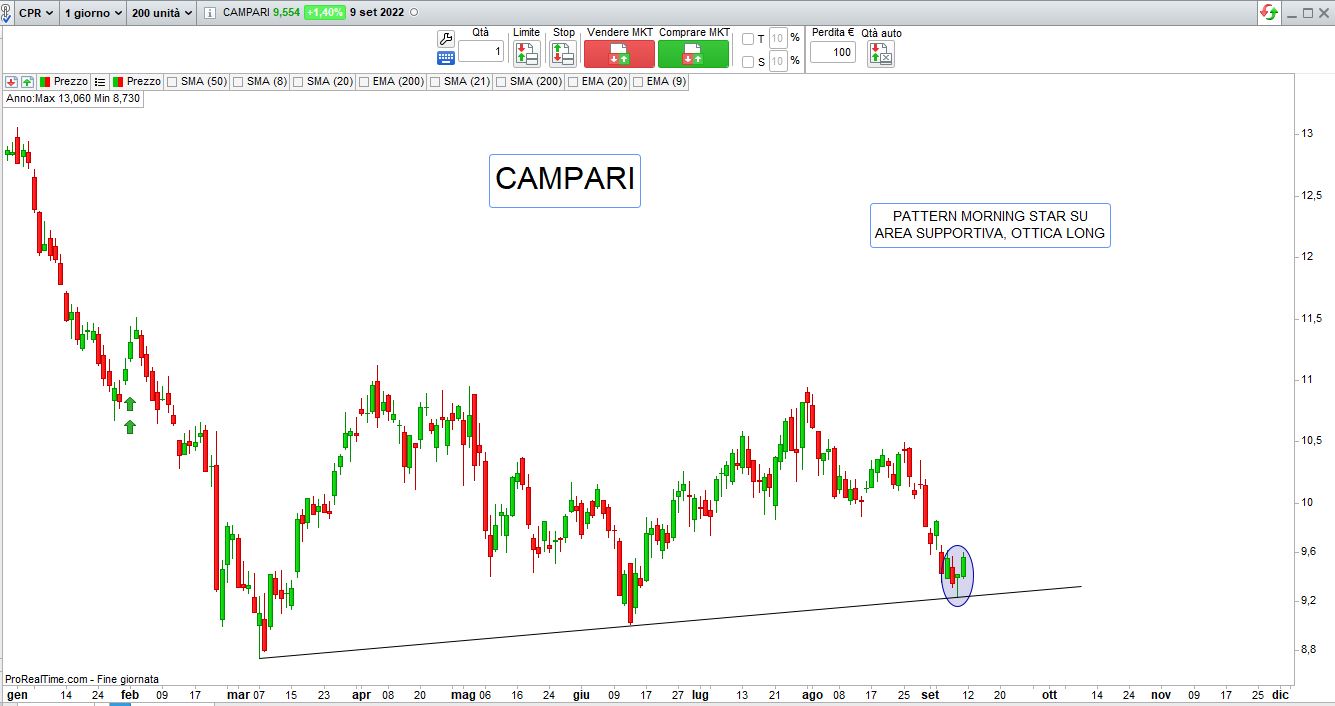This screenshot has height=706, width=1335.
Task: Expand the 1 giorno timeframe dropdown
Action: tap(93, 12)
